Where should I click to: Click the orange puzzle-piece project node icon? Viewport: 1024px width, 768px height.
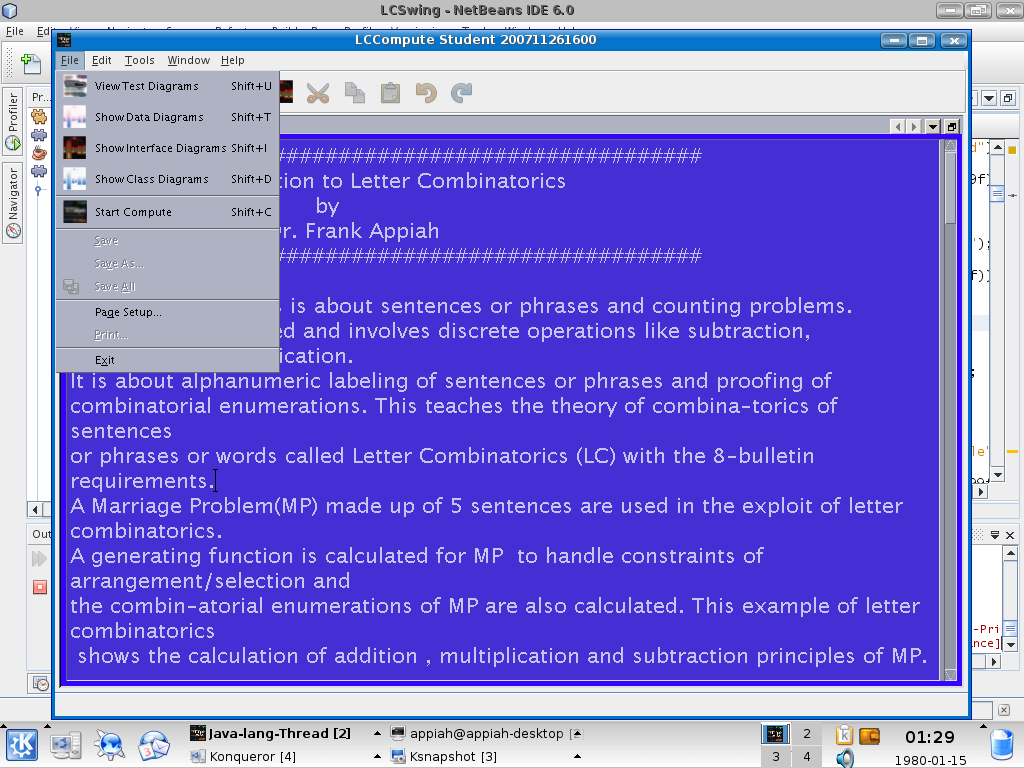pyautogui.click(x=39, y=117)
